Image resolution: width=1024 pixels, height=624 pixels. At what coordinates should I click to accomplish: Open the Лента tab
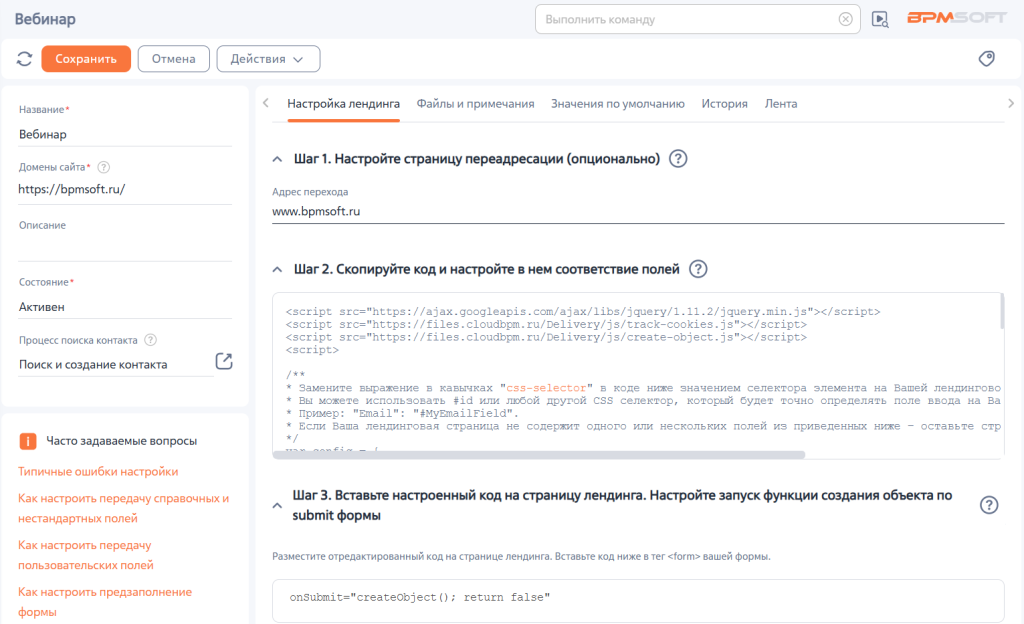click(781, 104)
